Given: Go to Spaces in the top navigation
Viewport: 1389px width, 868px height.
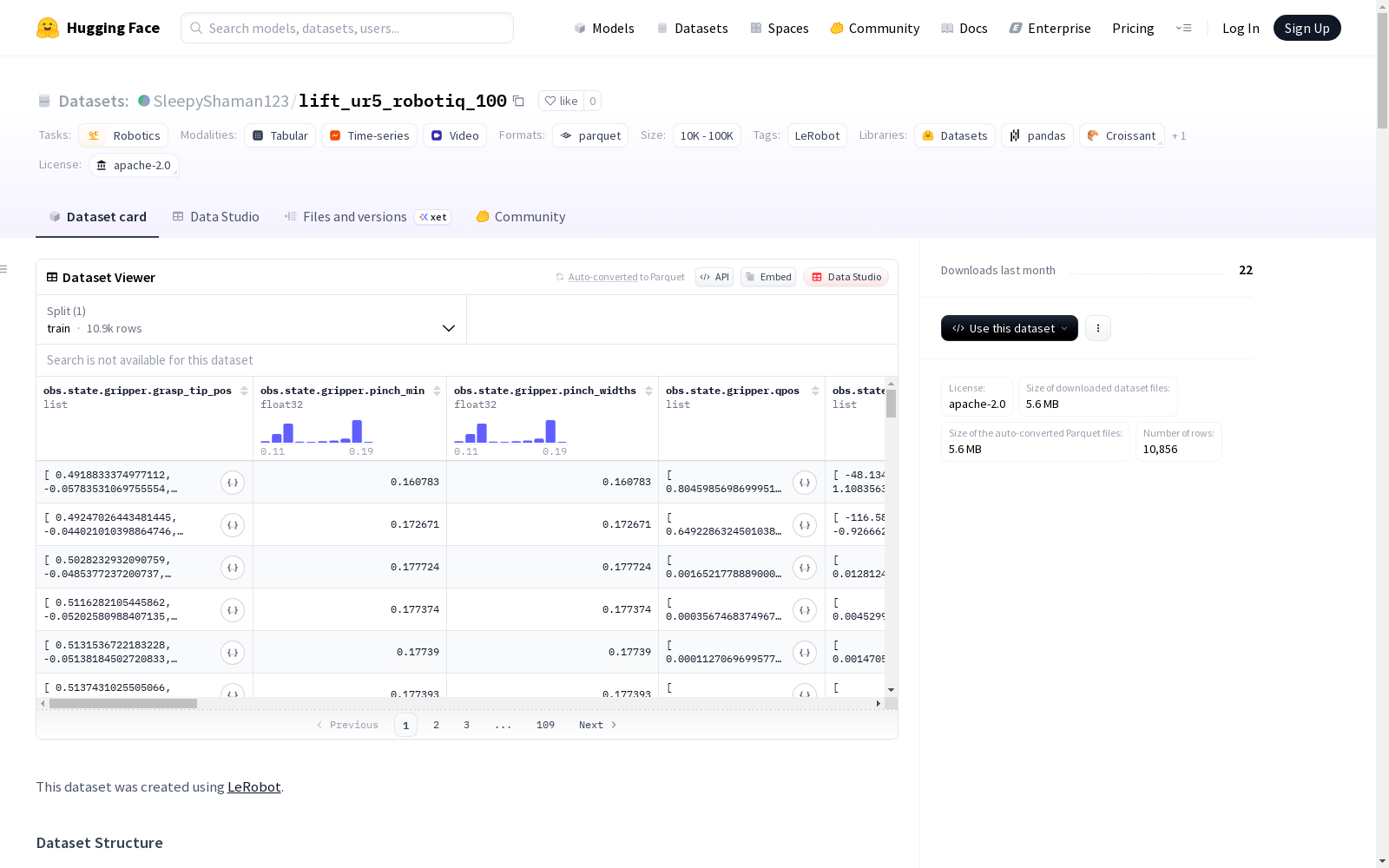Looking at the screenshot, I should point(780,28).
